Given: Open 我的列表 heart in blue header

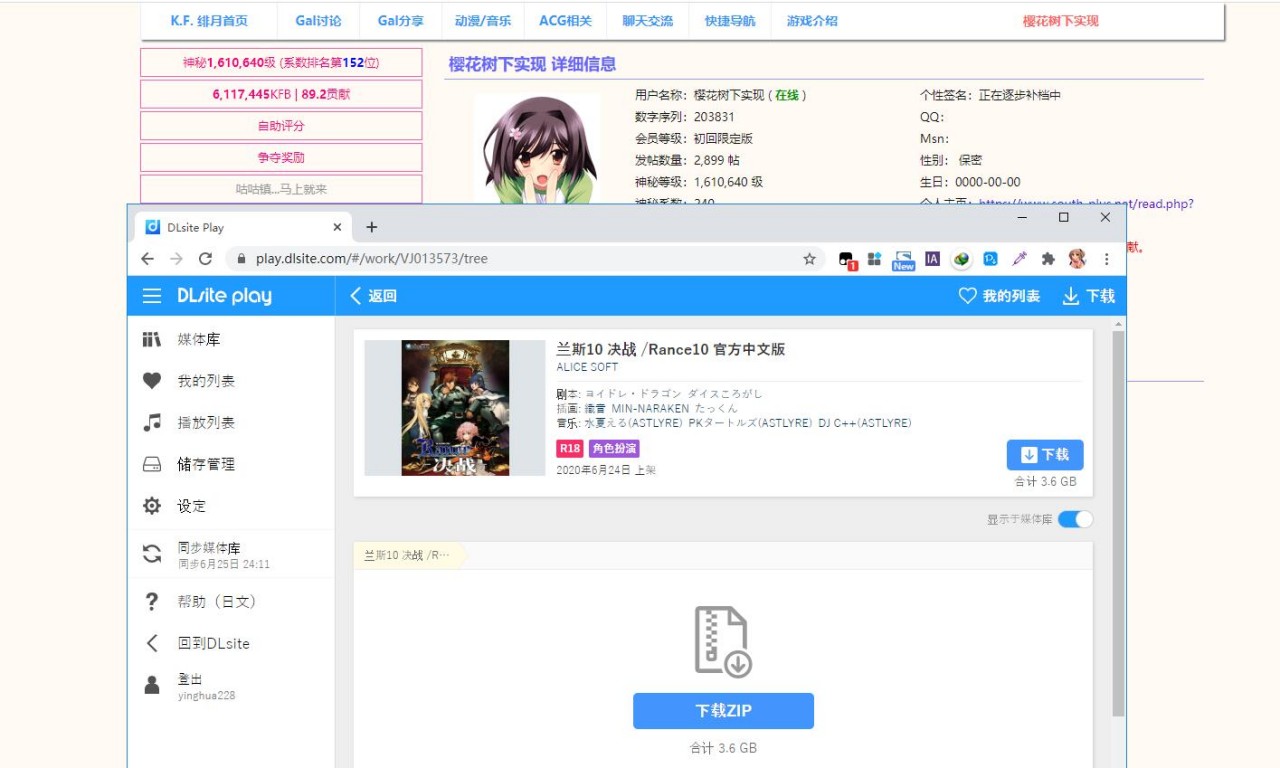Looking at the screenshot, I should (x=967, y=296).
